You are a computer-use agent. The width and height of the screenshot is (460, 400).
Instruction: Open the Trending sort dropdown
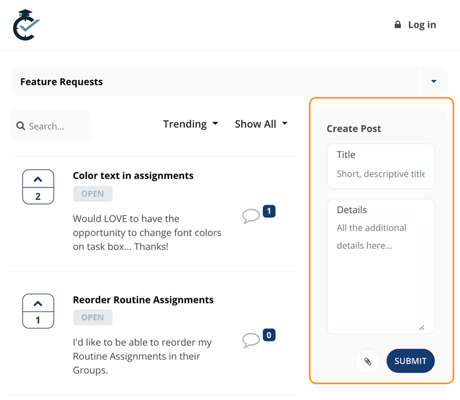(190, 124)
